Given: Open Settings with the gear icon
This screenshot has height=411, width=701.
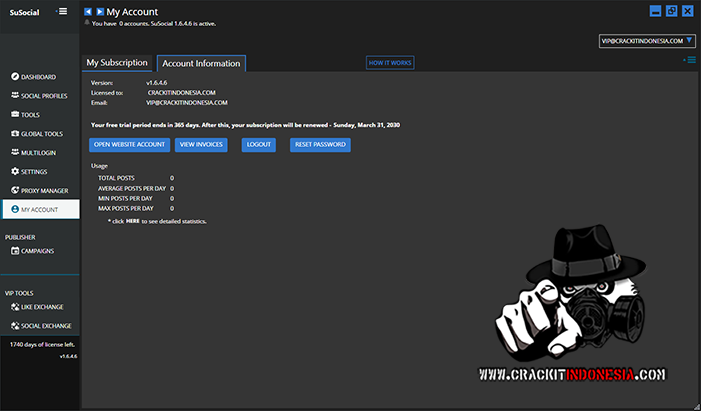Looking at the screenshot, I should (x=33, y=172).
